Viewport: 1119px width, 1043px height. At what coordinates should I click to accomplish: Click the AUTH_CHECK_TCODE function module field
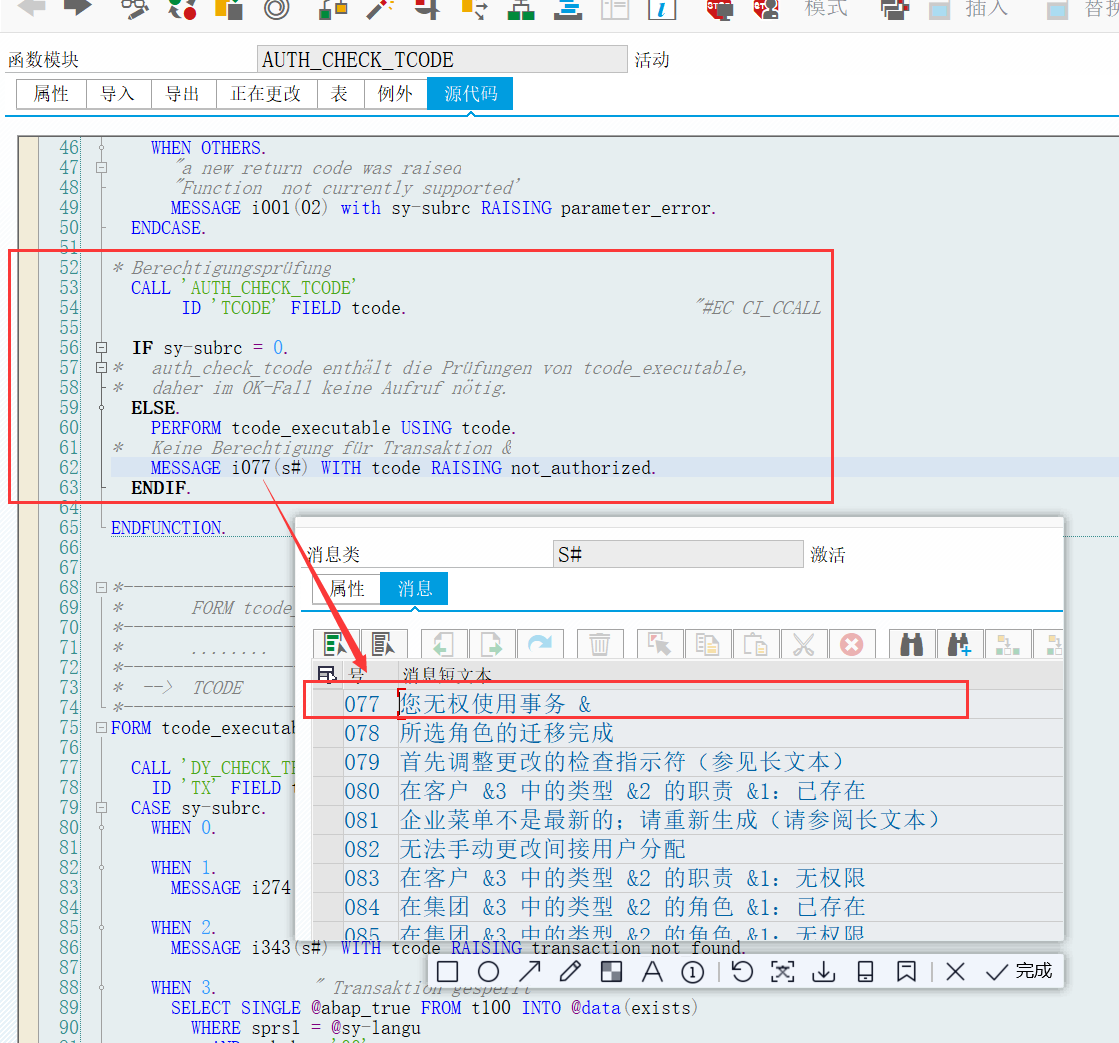click(441, 60)
